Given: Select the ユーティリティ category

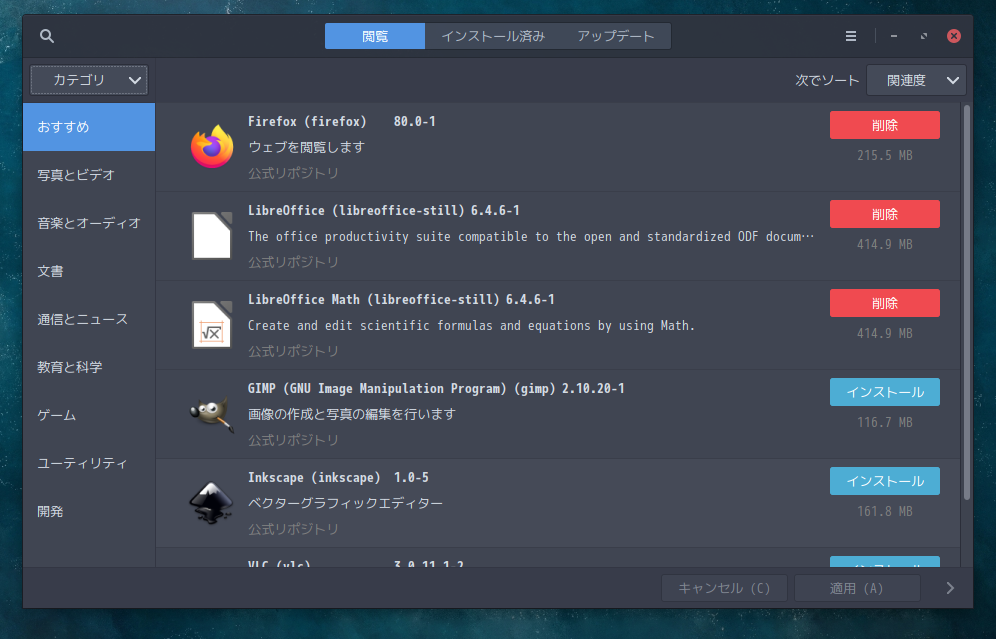Looking at the screenshot, I should (x=89, y=463).
